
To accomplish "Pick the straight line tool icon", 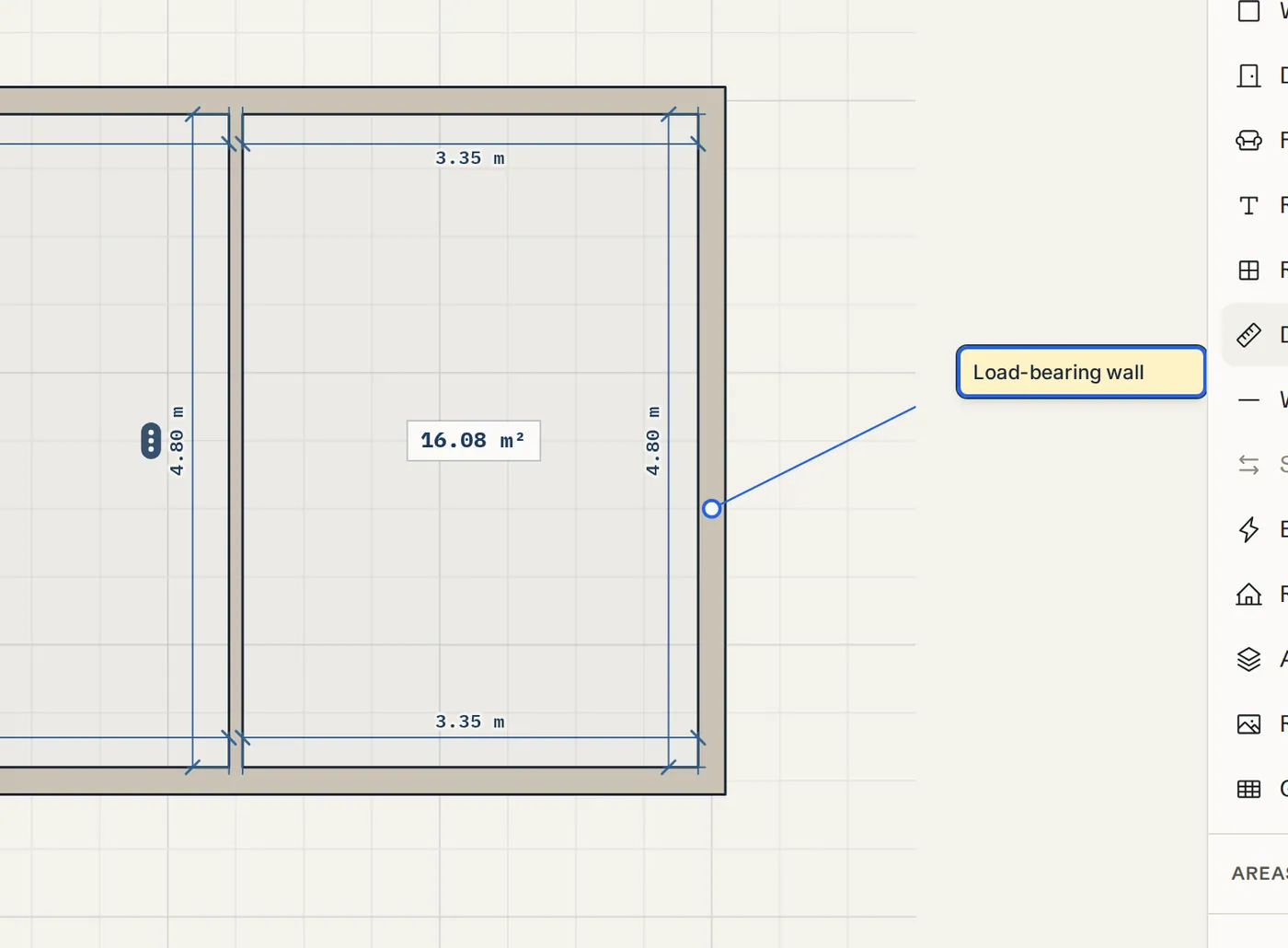I will tap(1248, 400).
